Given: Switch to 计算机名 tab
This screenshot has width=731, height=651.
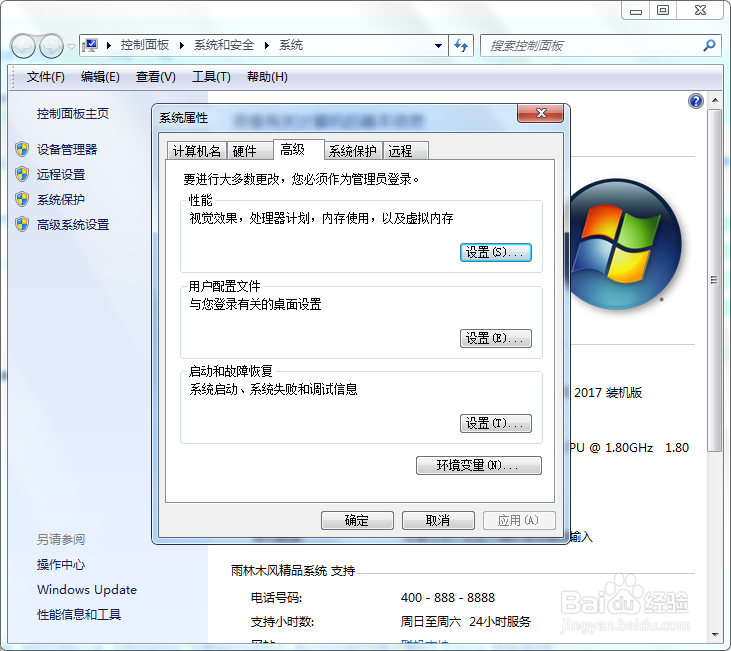Looking at the screenshot, I should pos(197,151).
